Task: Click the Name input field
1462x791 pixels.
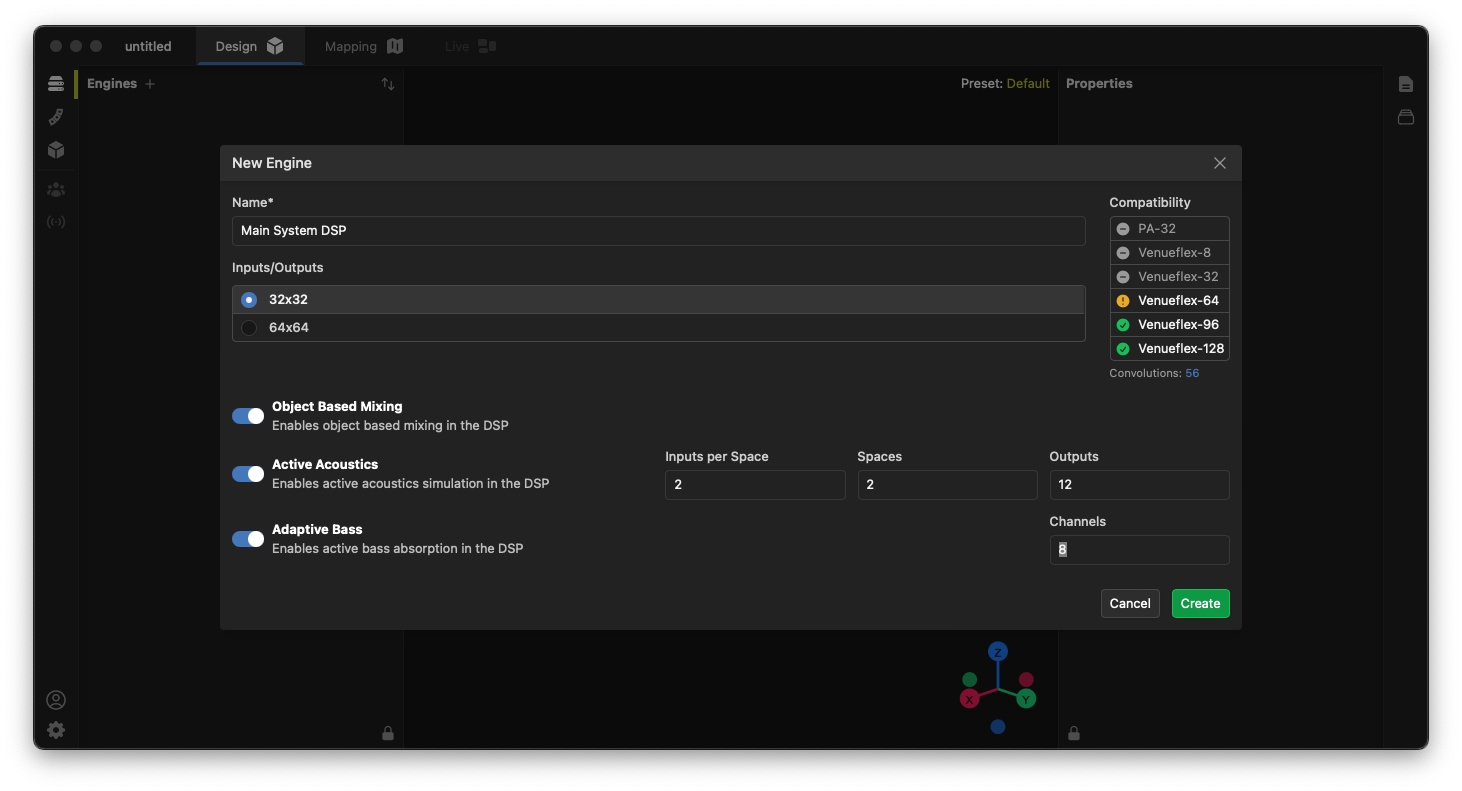Action: pos(659,231)
